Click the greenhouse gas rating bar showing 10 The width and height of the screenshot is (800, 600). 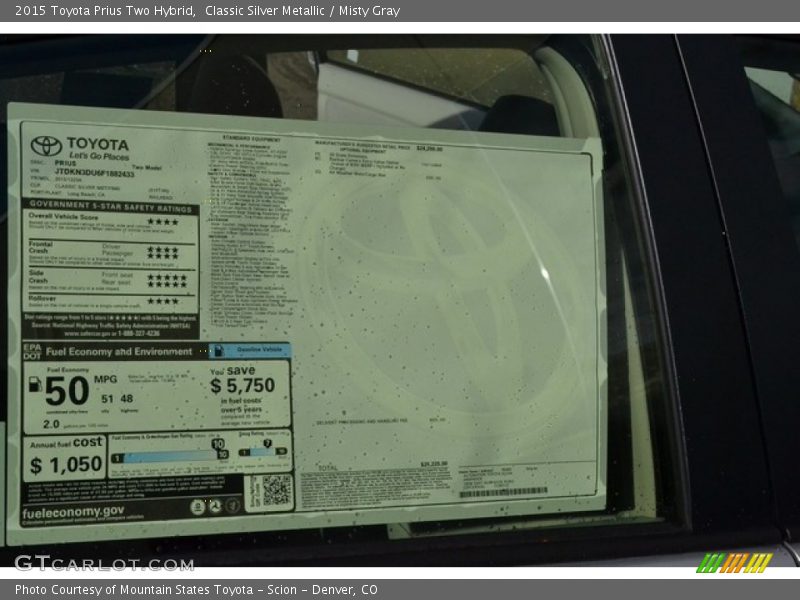(170, 454)
